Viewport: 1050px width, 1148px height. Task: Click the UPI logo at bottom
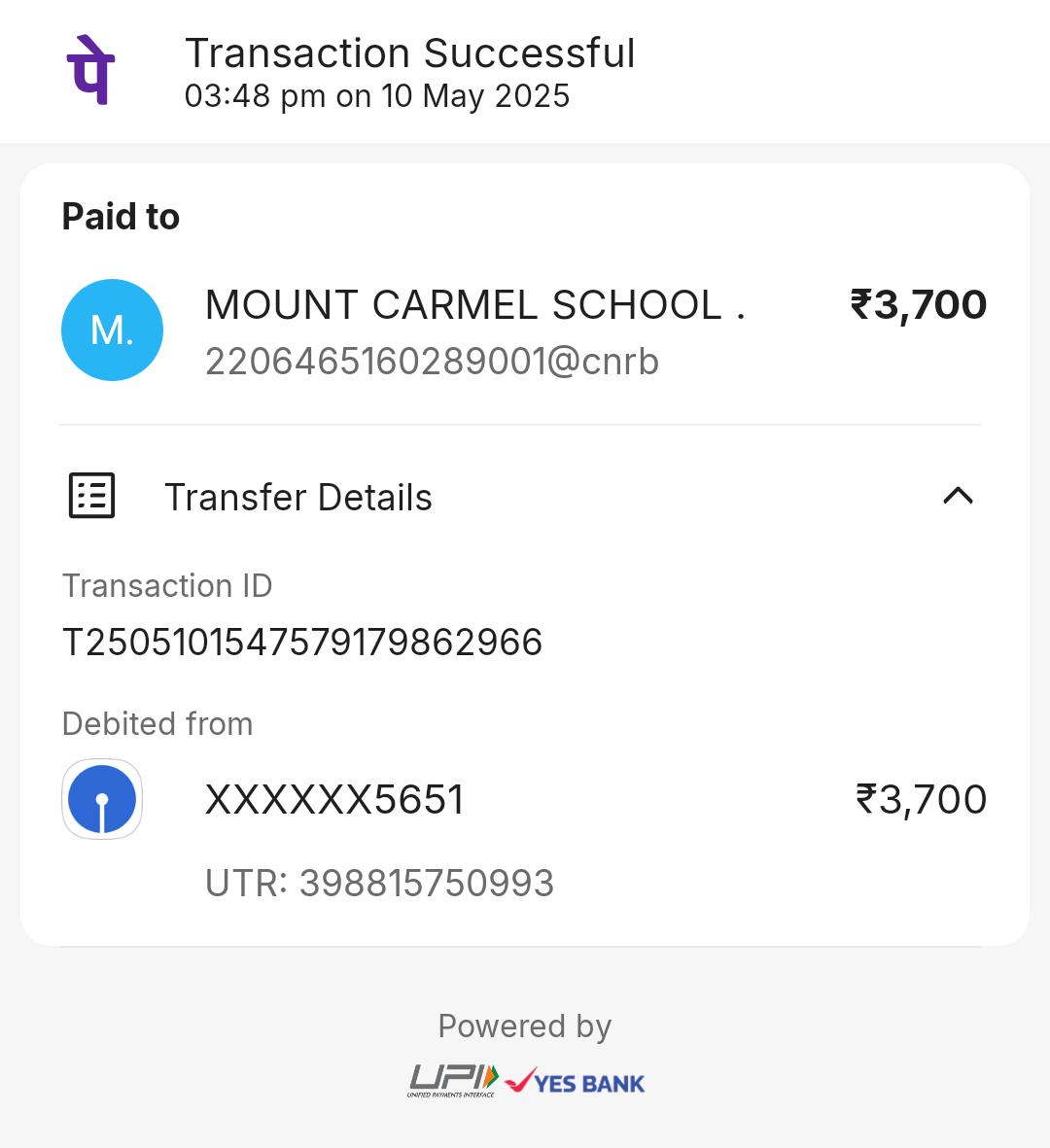[453, 1081]
